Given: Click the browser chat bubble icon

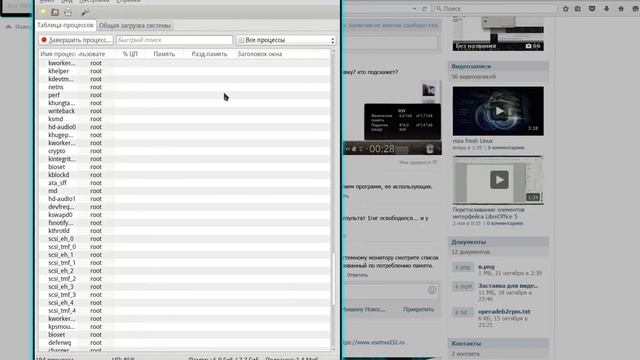Looking at the screenshot, I should click(636, 9).
